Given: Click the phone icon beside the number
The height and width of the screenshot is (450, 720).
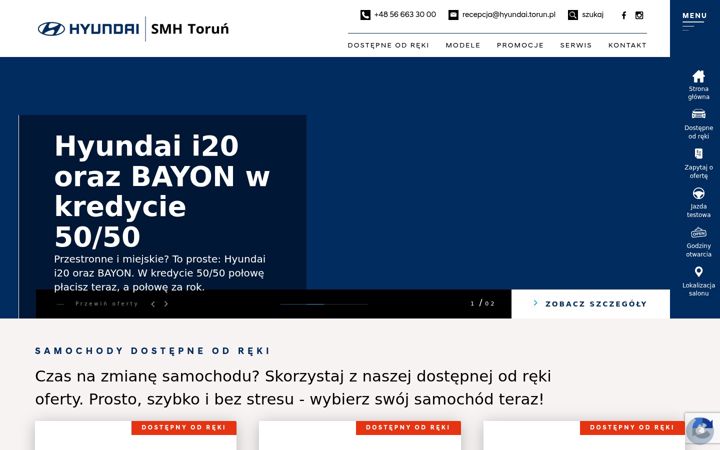Looking at the screenshot, I should [x=365, y=15].
